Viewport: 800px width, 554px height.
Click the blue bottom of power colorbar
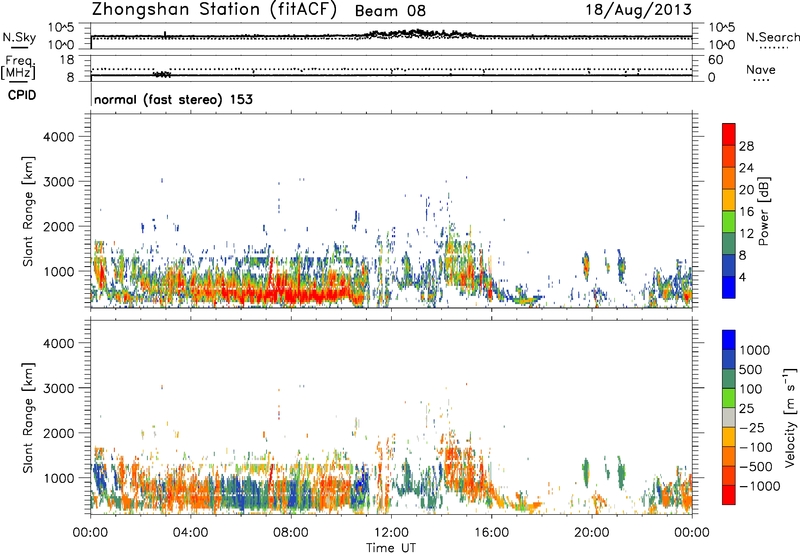point(729,287)
